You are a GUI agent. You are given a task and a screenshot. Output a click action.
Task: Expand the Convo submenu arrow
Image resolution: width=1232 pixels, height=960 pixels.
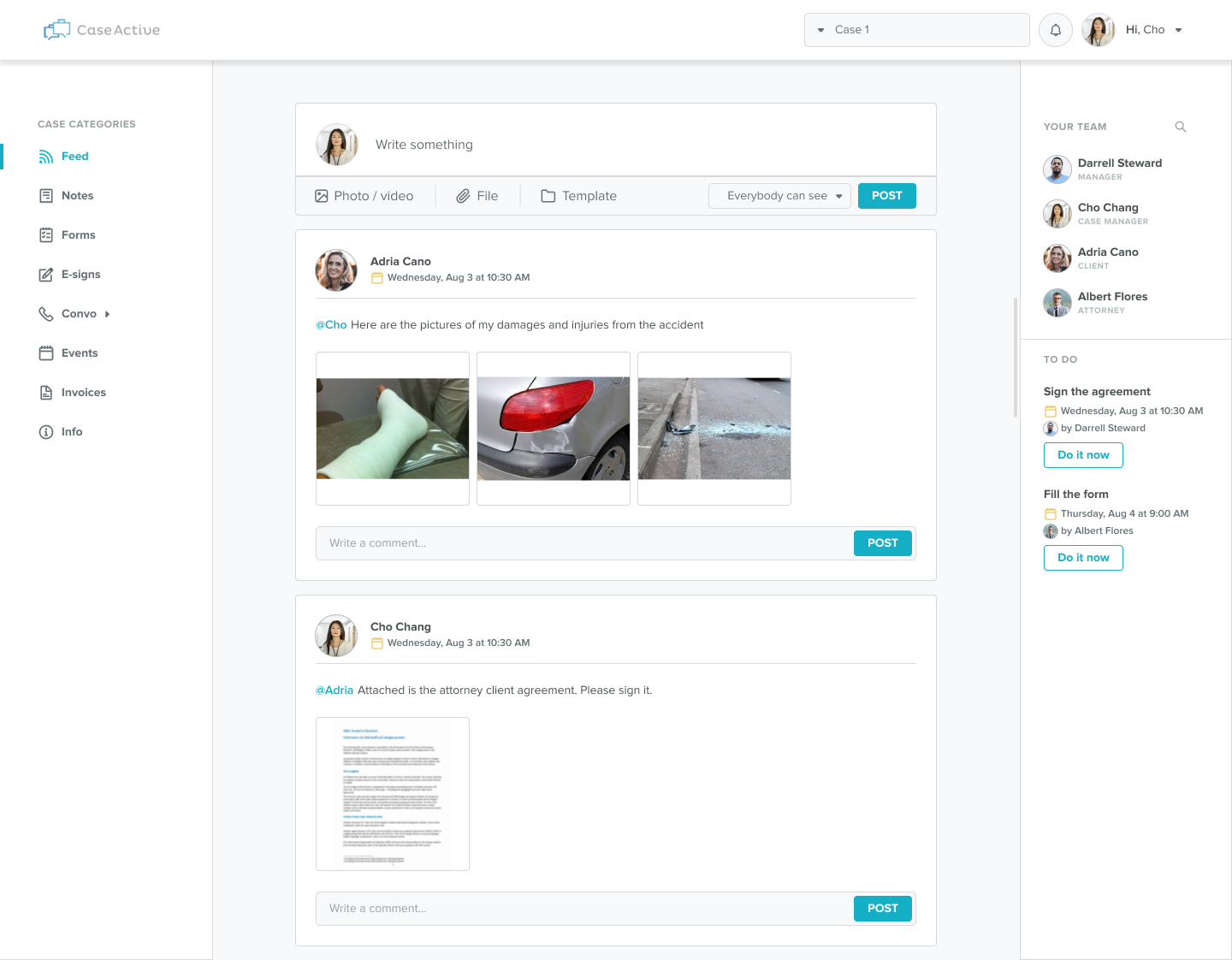point(108,314)
